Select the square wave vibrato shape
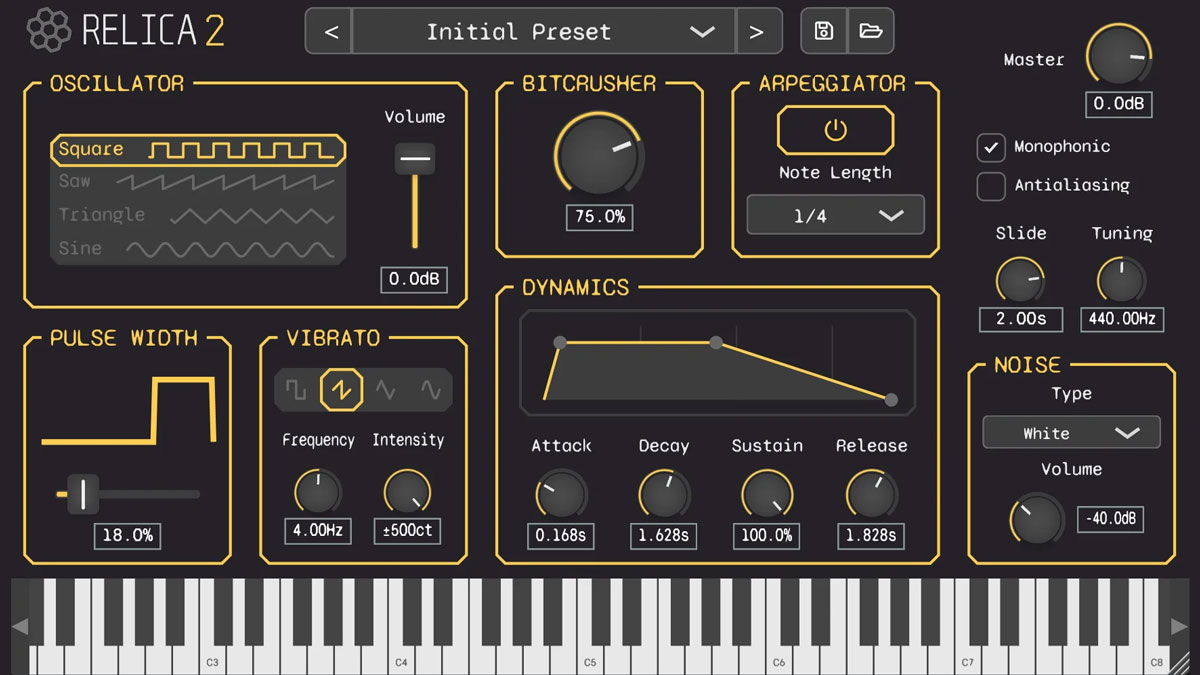Screen dimensions: 1200x675 296,390
